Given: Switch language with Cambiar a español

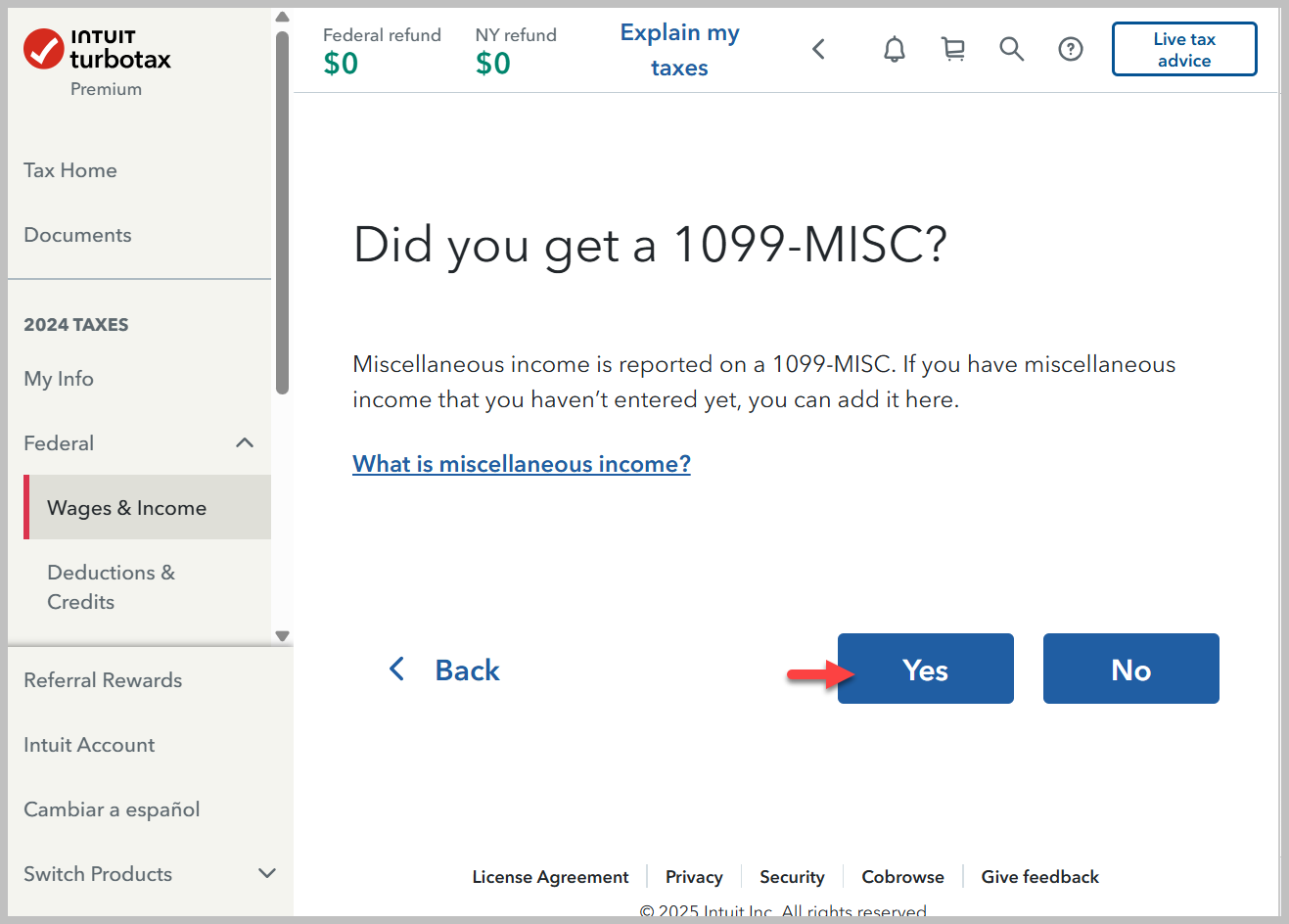Looking at the screenshot, I should point(112,809).
